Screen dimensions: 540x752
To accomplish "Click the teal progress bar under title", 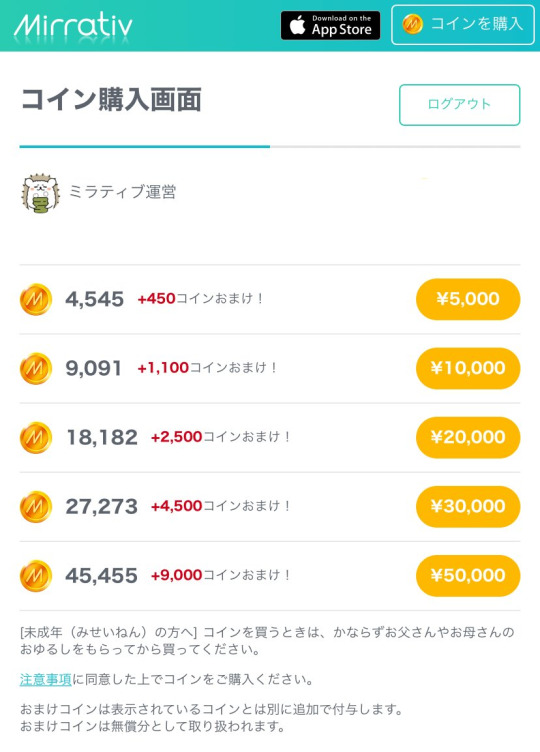I will point(144,146).
